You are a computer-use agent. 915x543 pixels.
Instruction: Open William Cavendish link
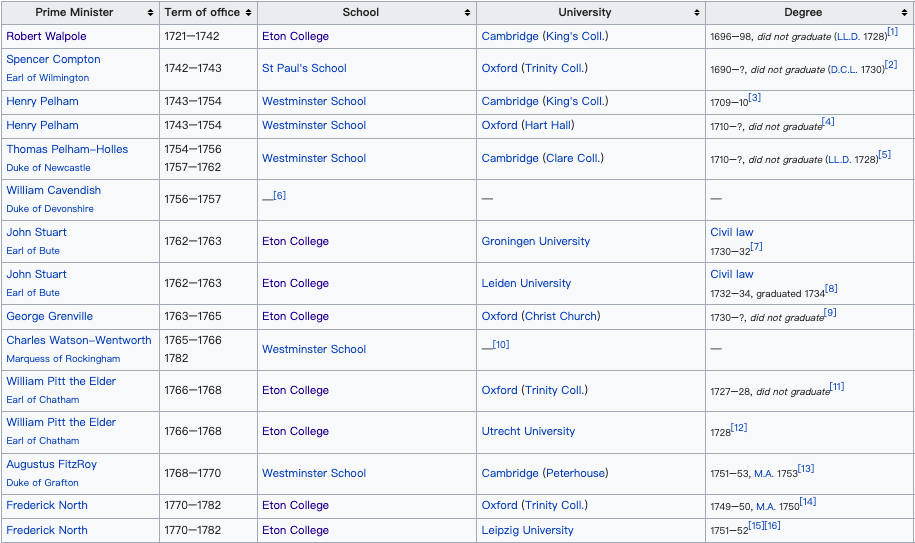pos(54,190)
